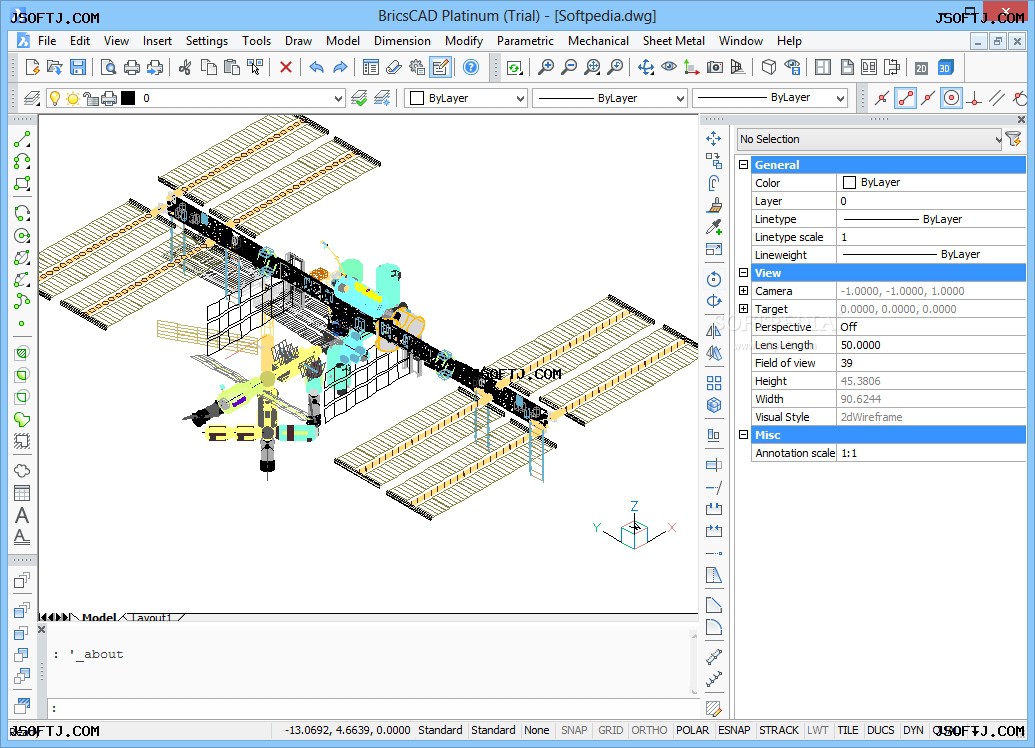
Task: Select the Hatch tool icon
Action: click(x=22, y=353)
